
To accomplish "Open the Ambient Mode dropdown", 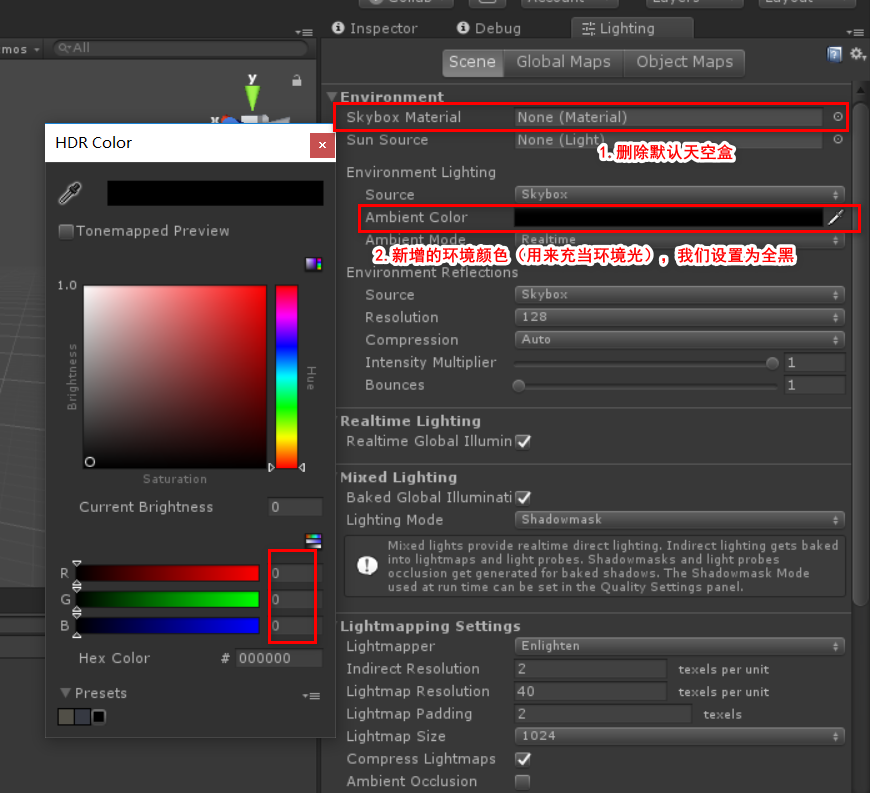I will click(680, 240).
